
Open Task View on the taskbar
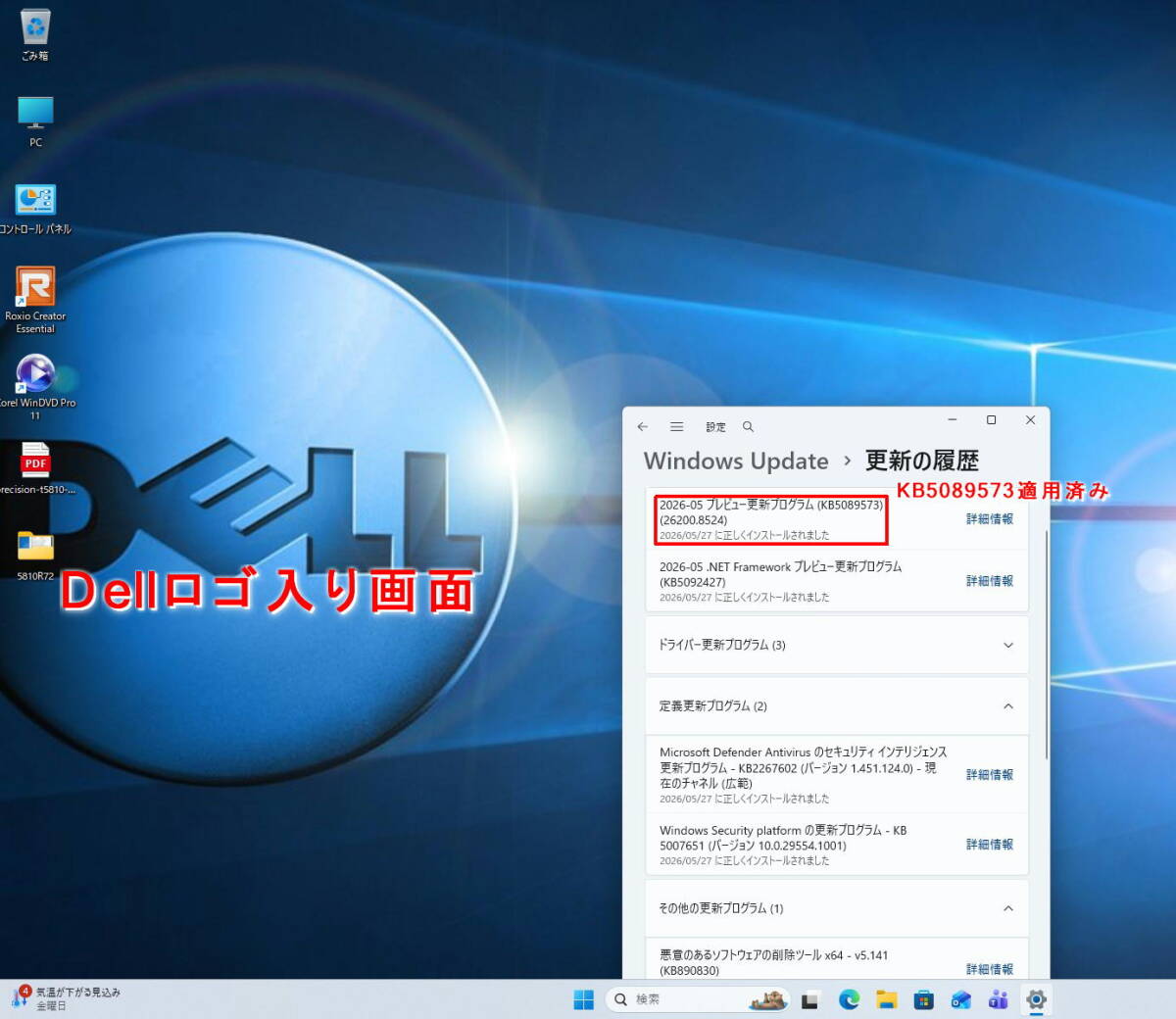point(809,999)
